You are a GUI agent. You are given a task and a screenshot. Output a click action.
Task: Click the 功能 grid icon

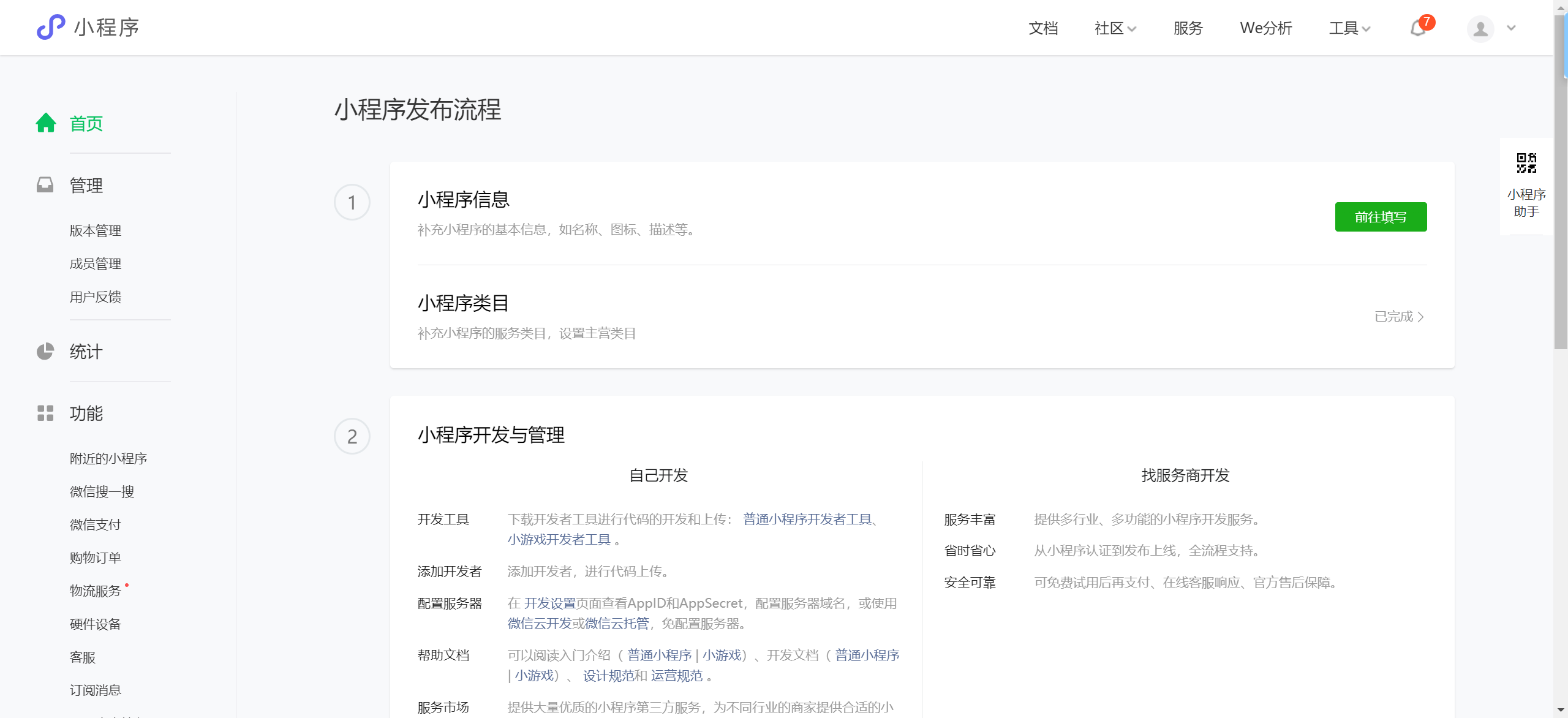45,413
